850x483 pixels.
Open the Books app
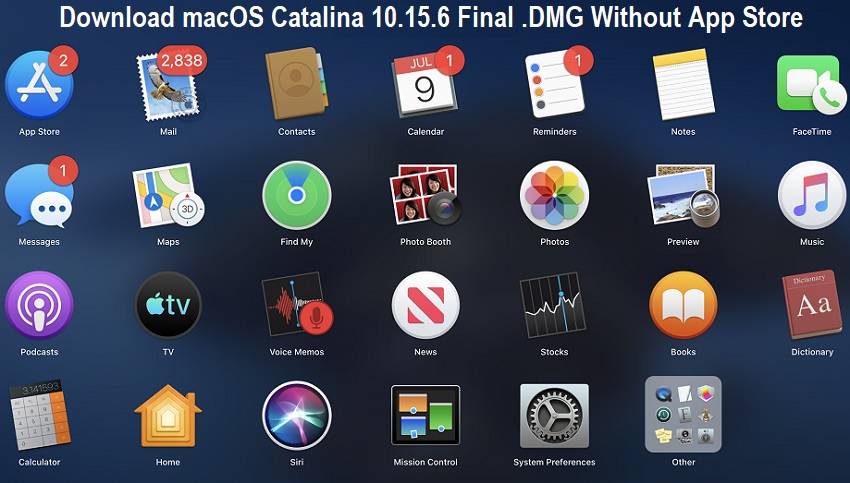click(683, 305)
